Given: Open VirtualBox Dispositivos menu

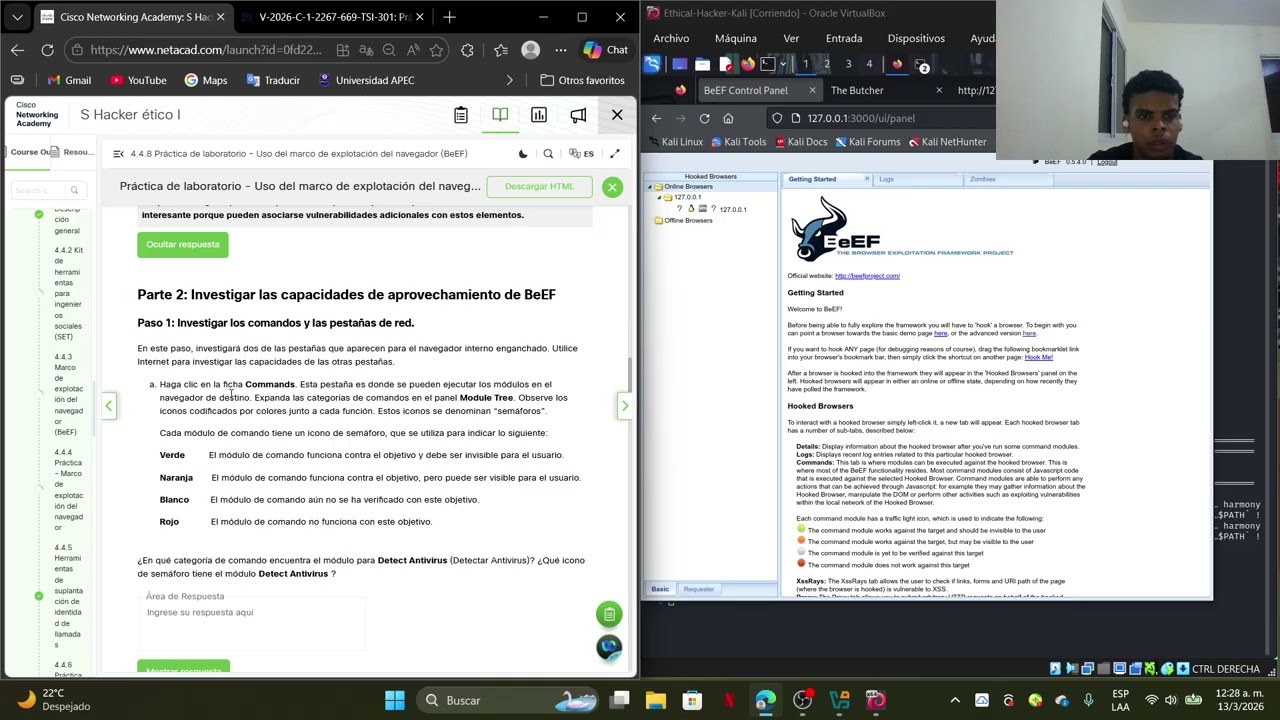Looking at the screenshot, I should 916,38.
